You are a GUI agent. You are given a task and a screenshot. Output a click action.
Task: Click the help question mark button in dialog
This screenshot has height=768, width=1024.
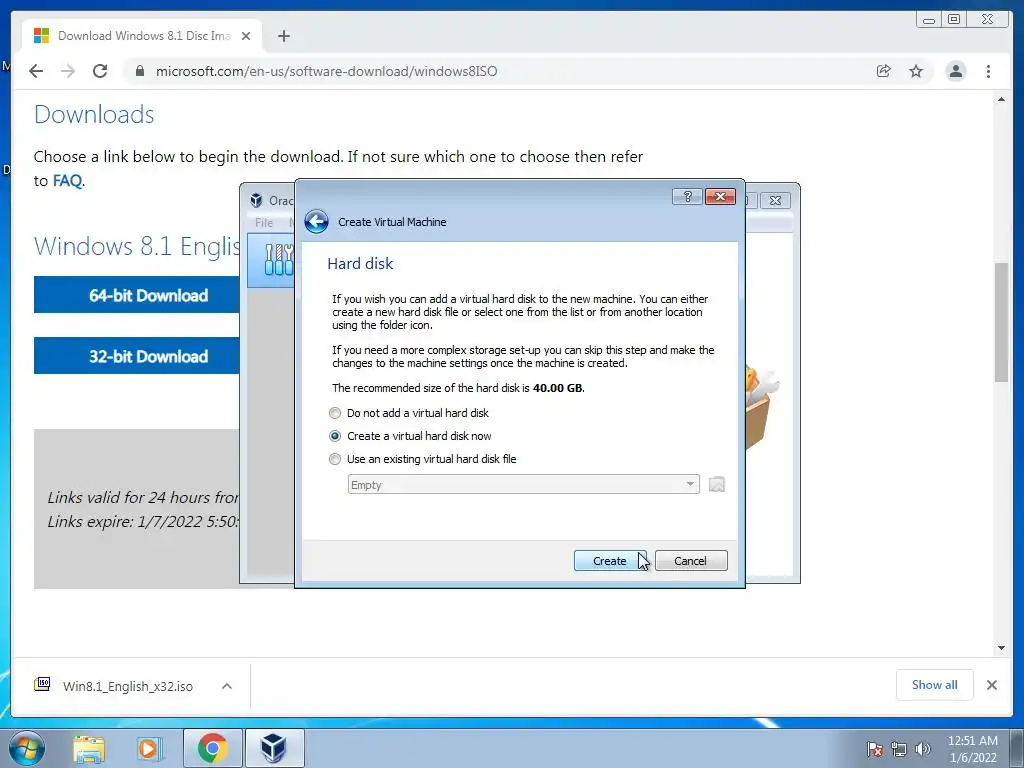687,197
